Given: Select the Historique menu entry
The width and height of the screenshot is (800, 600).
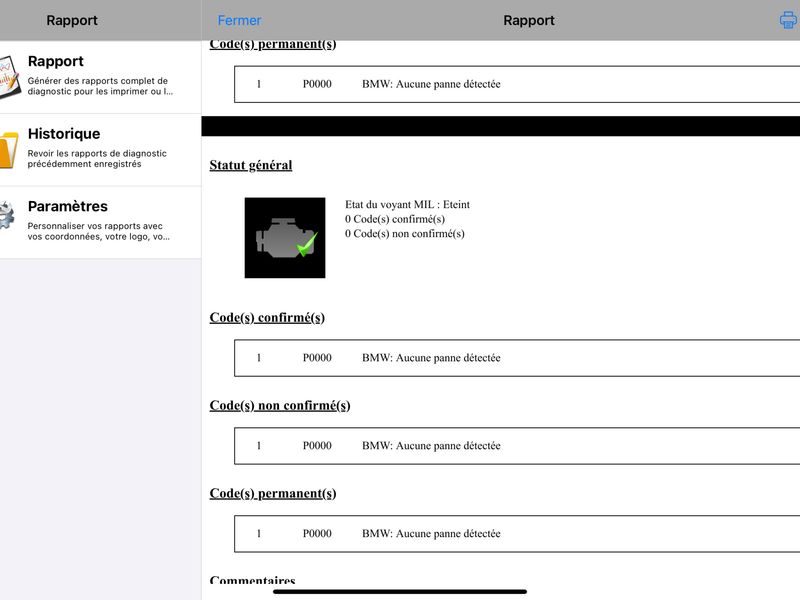Looking at the screenshot, I should coord(101,149).
